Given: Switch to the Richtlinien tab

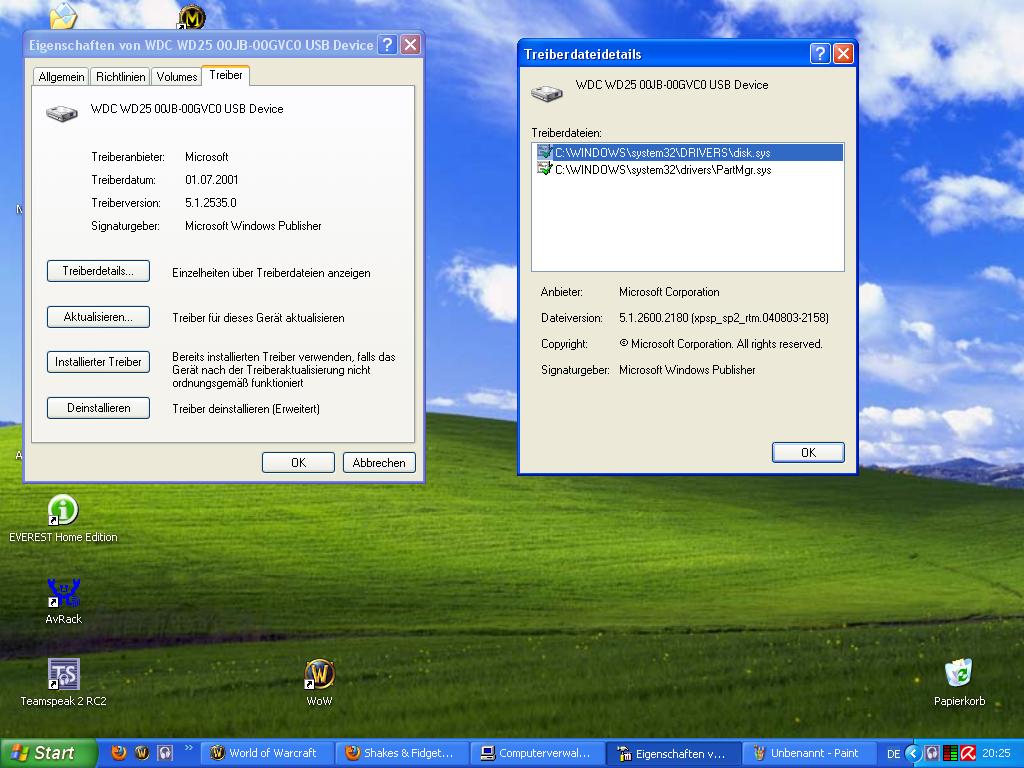Looking at the screenshot, I should coord(120,76).
